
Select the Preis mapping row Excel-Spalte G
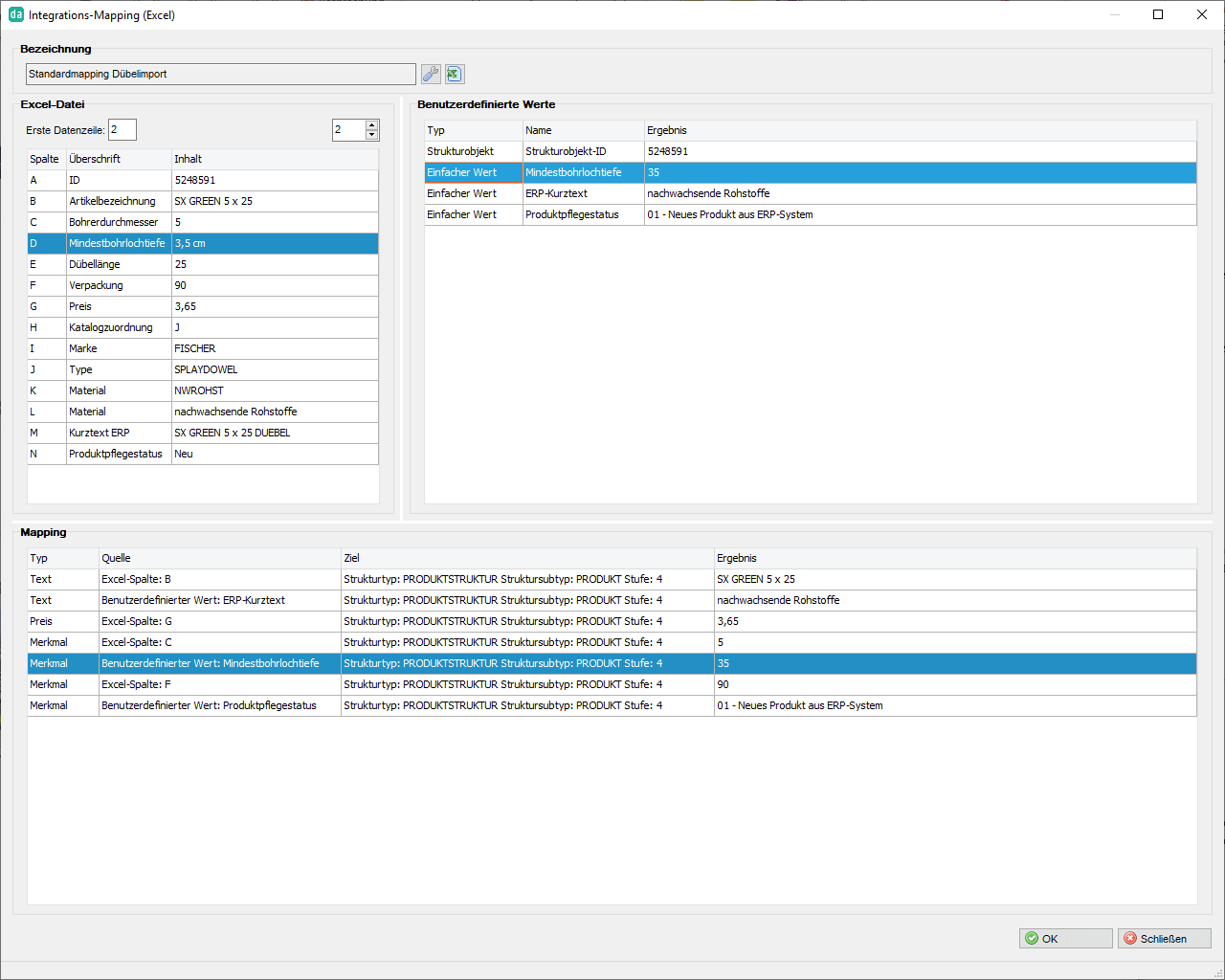coord(612,621)
